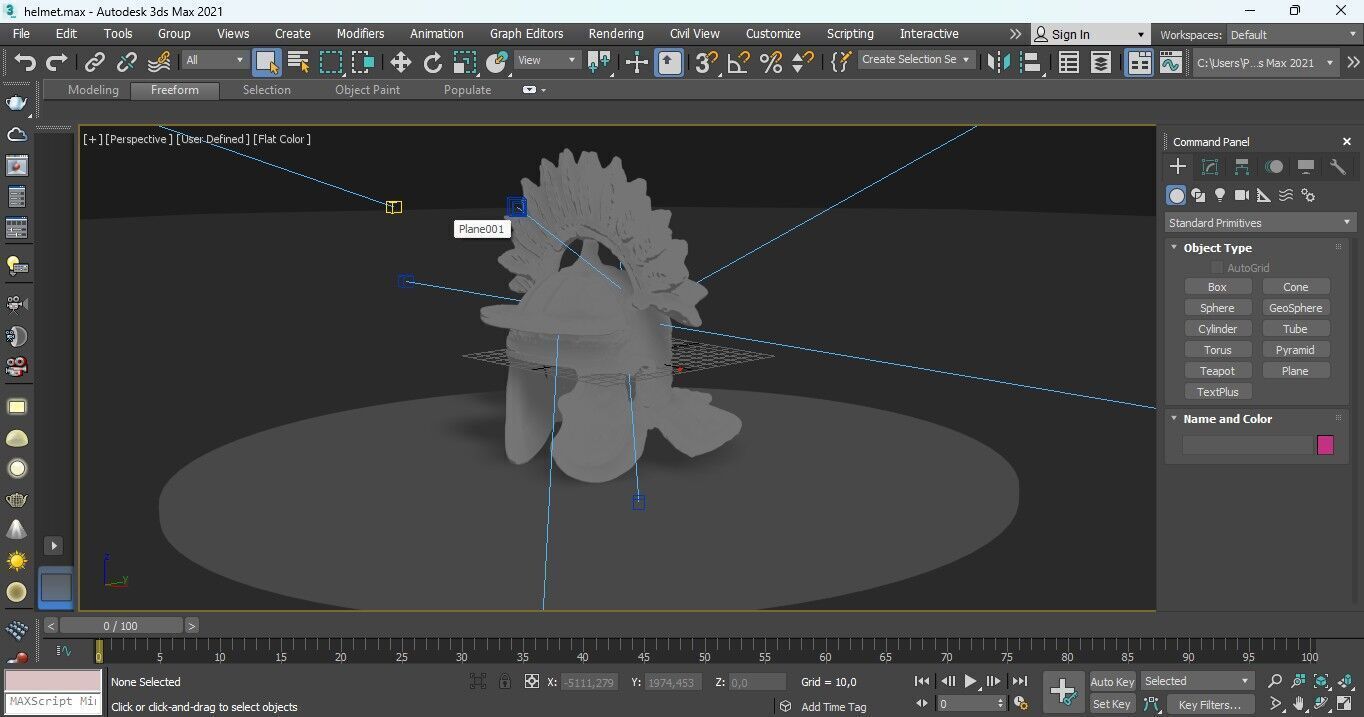Switch to the Object Paint ribbon tab
The height and width of the screenshot is (717, 1364).
pyautogui.click(x=367, y=90)
